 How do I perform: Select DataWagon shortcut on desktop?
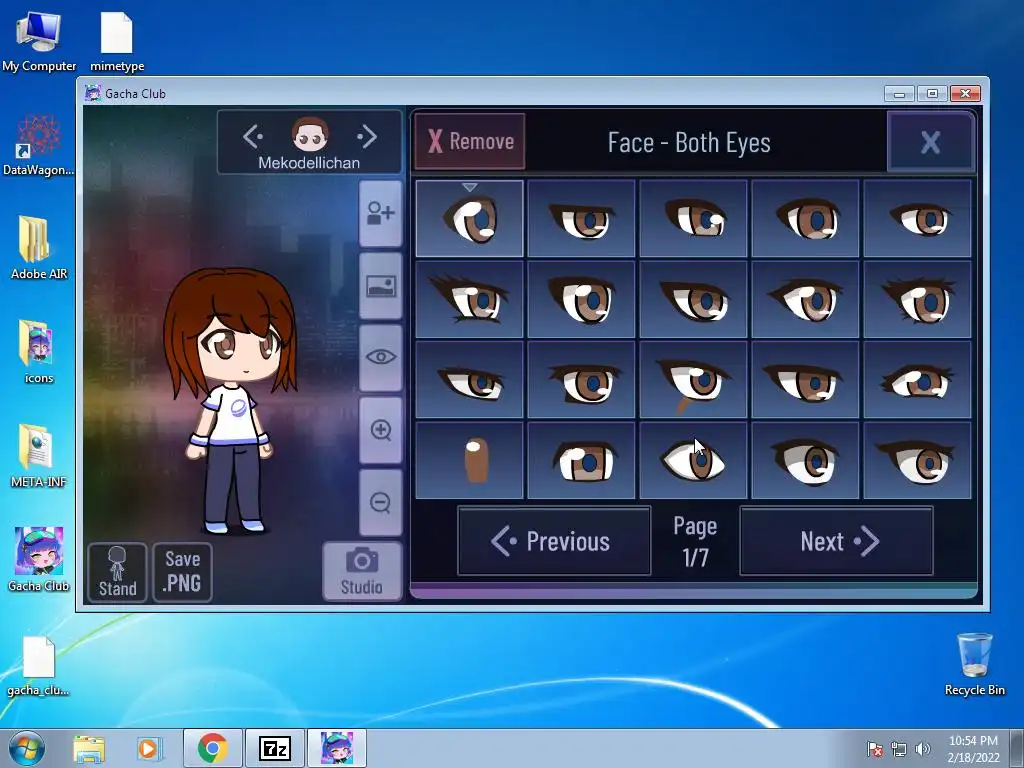coord(39,145)
